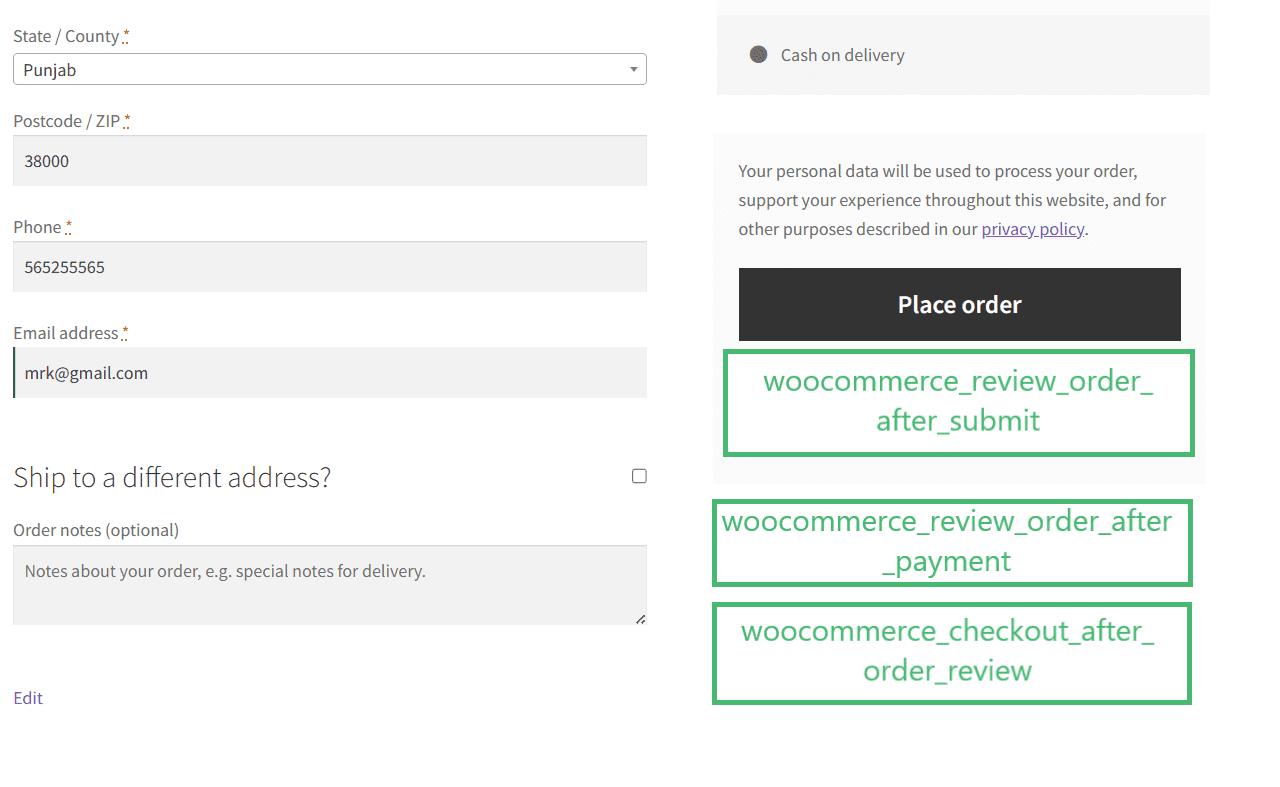
Task: Click the Place order button
Action: [959, 304]
